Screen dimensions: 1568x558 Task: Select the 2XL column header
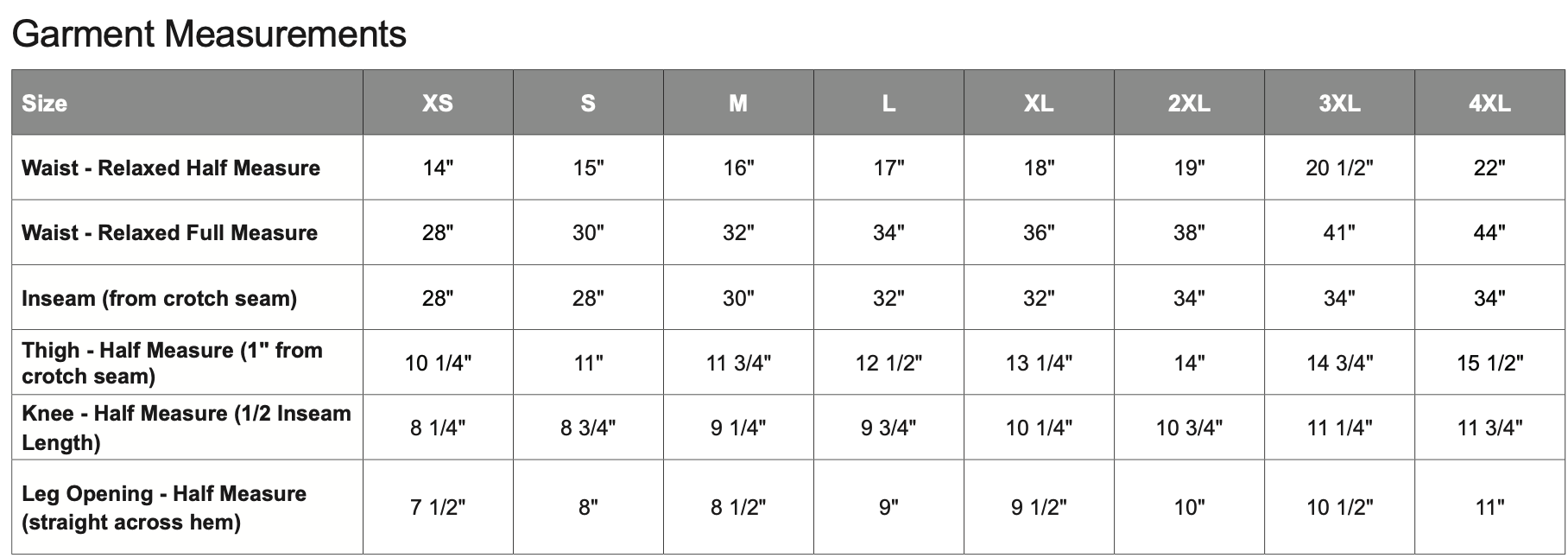[x=1189, y=104]
